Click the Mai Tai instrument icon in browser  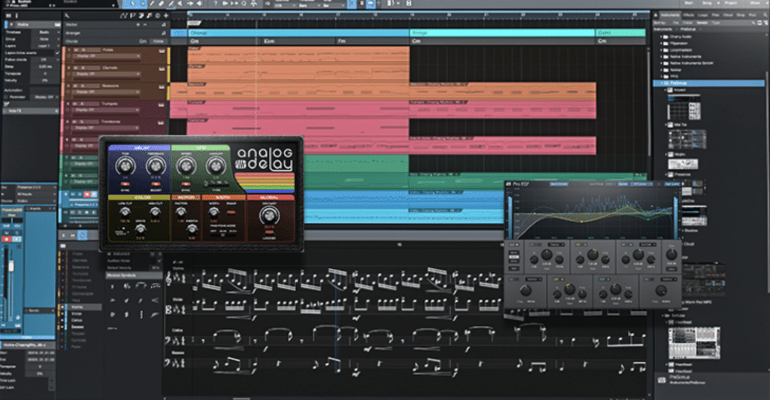point(670,125)
